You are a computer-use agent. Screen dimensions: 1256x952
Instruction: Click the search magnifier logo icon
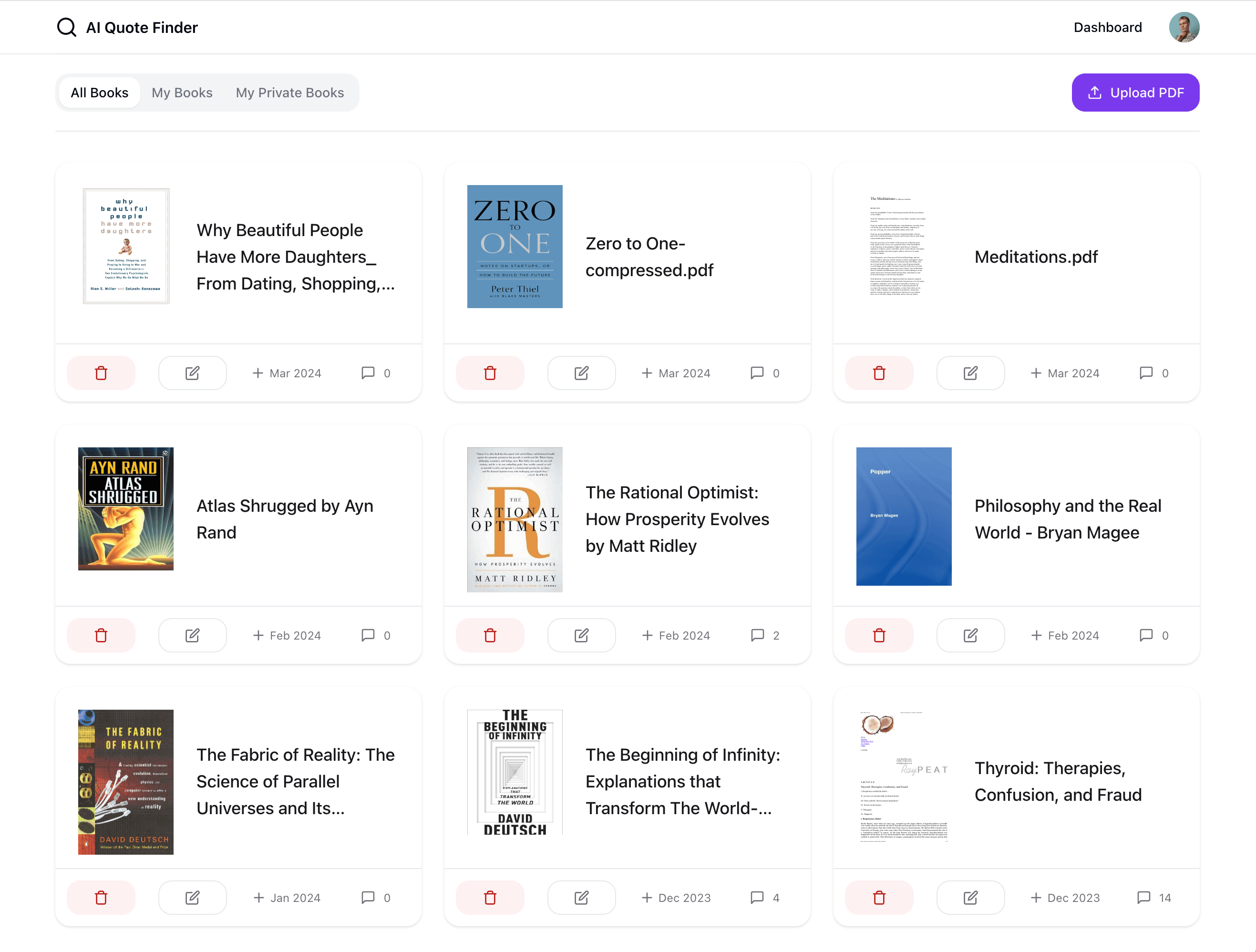coord(66,27)
